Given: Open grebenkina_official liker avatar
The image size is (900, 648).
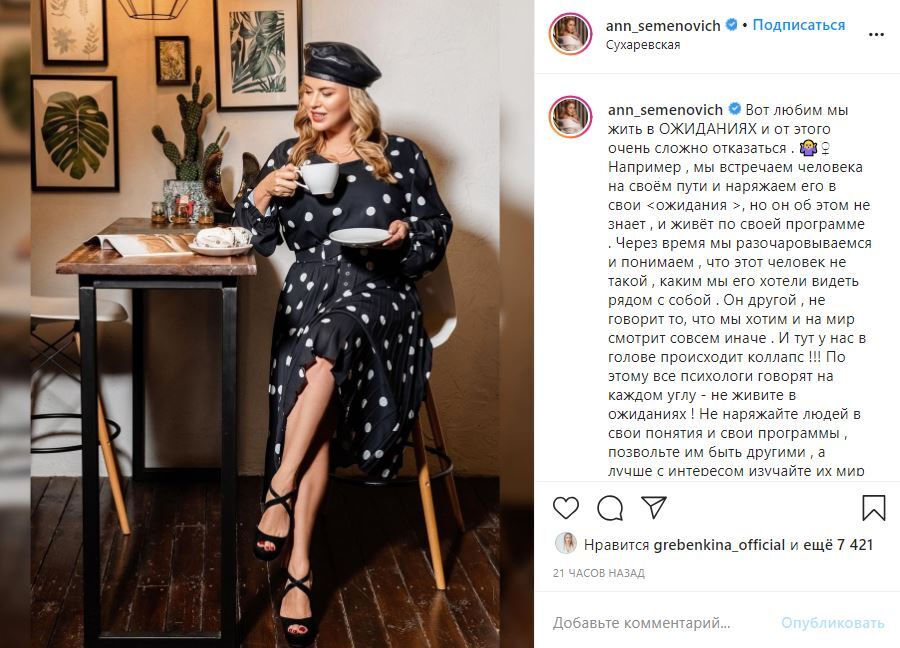Looking at the screenshot, I should (565, 543).
